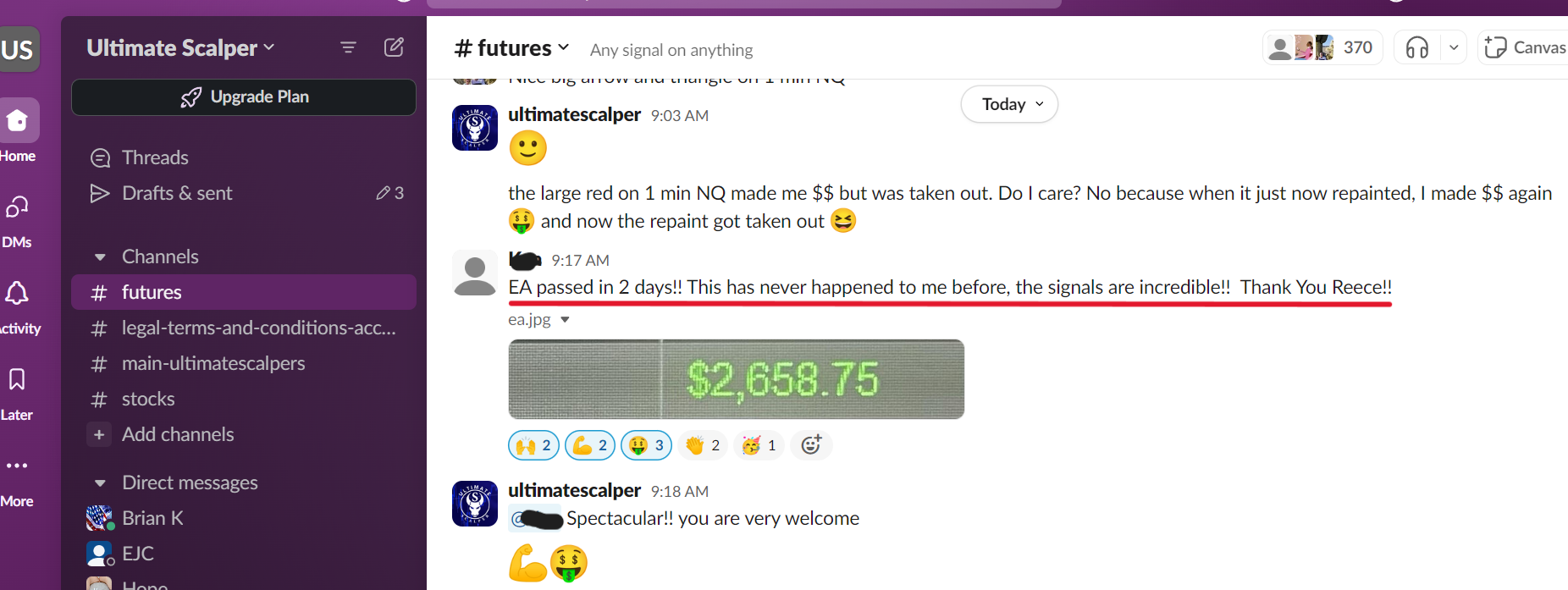Toggle the money-face reaction with 3
Image resolution: width=1568 pixels, height=590 pixels.
point(646,445)
